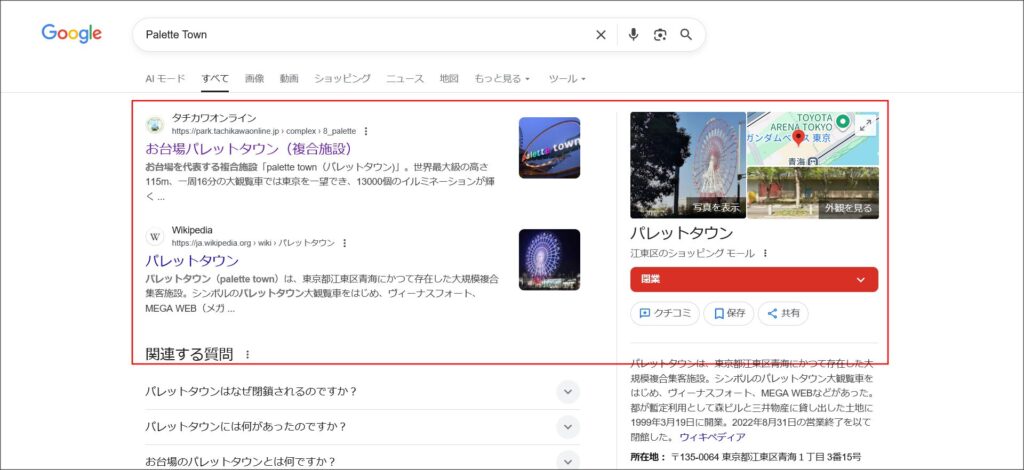This screenshot has width=1024, height=470.
Task: Click the ja.wikipedia.org breadcrumb URL
Action: 253,243
